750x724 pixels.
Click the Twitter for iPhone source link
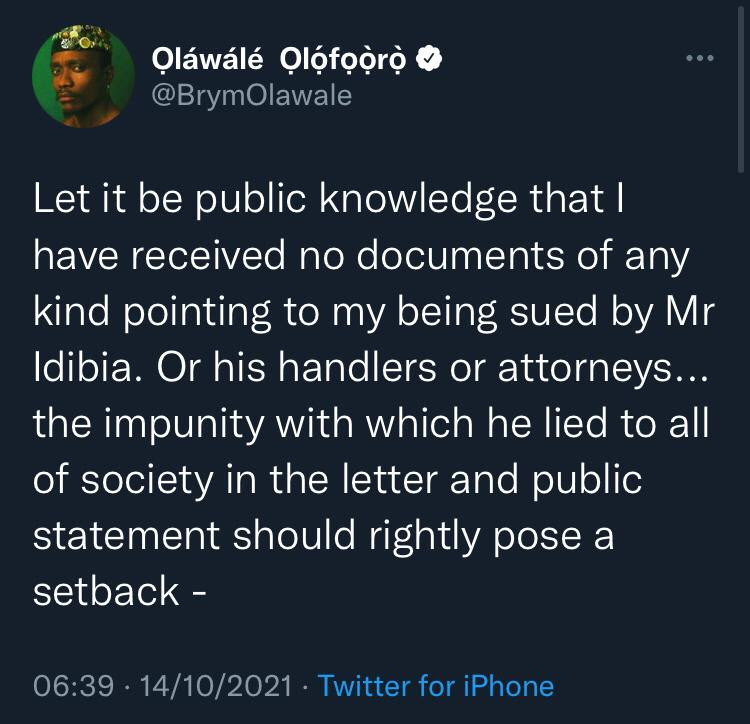click(436, 686)
